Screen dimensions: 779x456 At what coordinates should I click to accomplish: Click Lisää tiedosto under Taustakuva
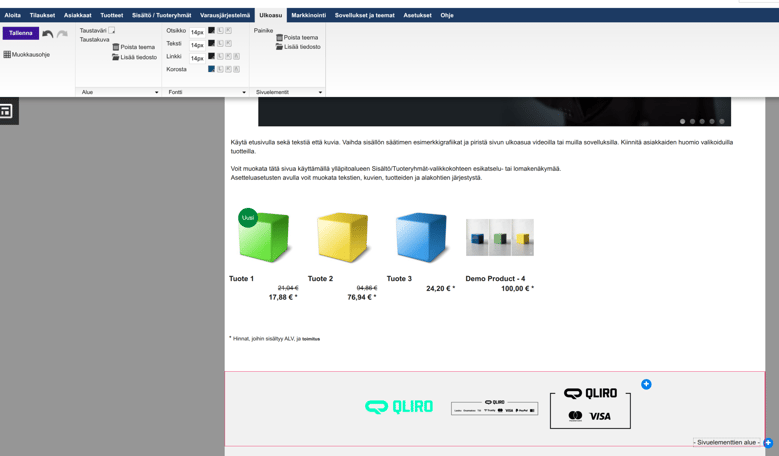[135, 57]
